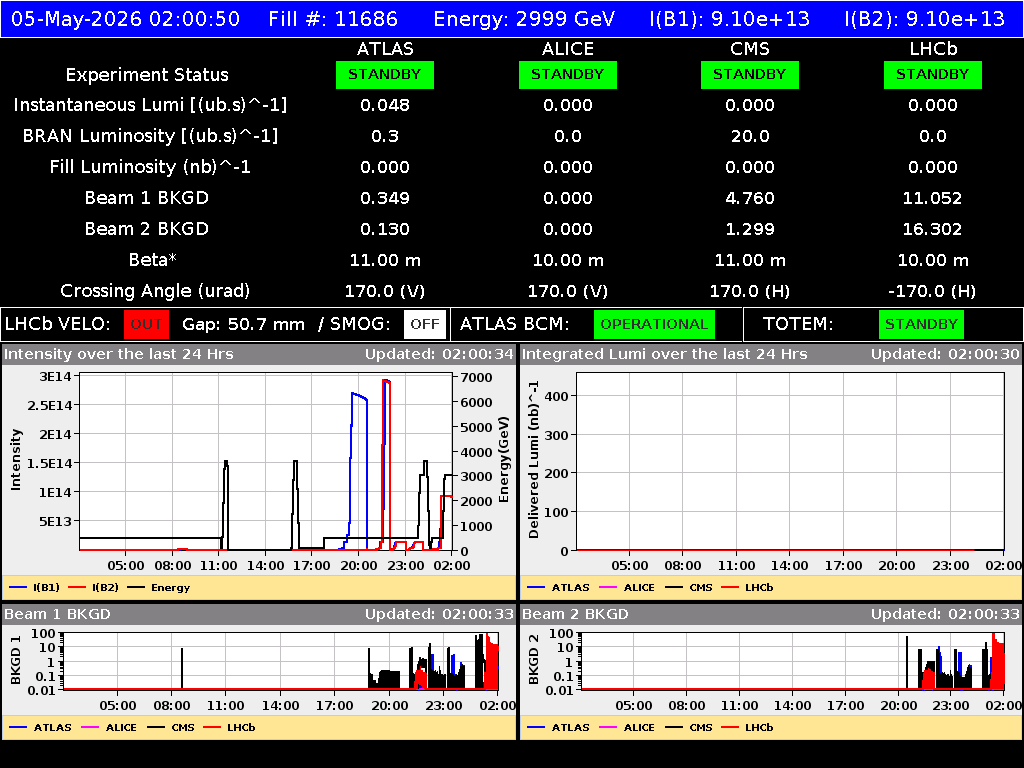Click the ALICE legend entry in Beam 2 BKGD chart
Image resolution: width=1024 pixels, height=768 pixels.
point(627,728)
